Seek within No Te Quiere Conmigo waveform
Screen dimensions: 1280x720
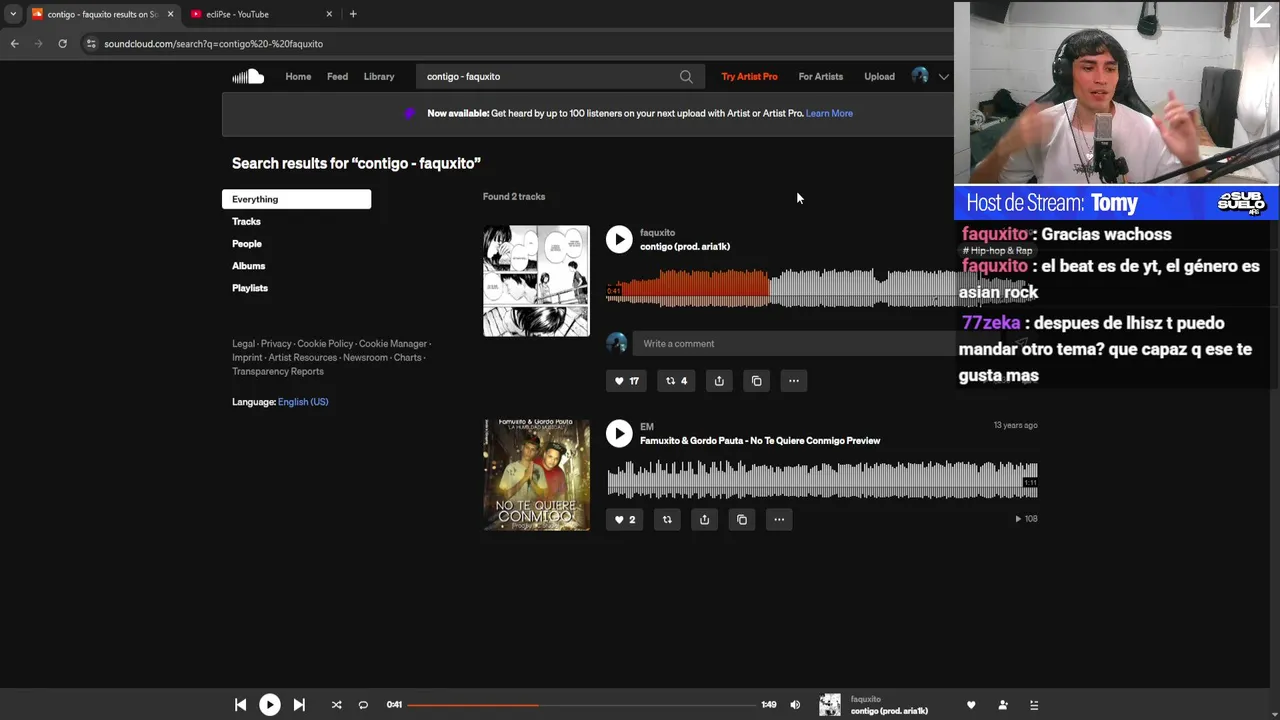click(822, 479)
